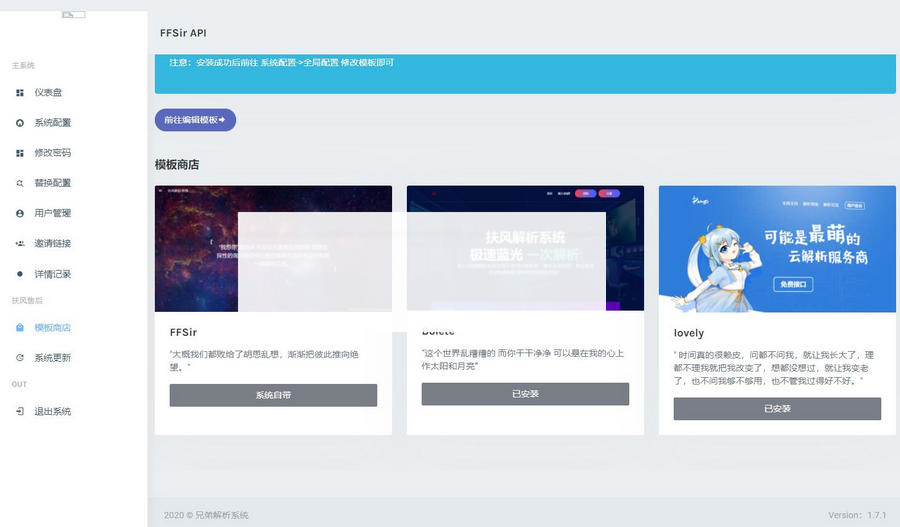The width and height of the screenshot is (900, 527).
Task: Click the refresh icon beside 系统更新
Action: (x=20, y=358)
